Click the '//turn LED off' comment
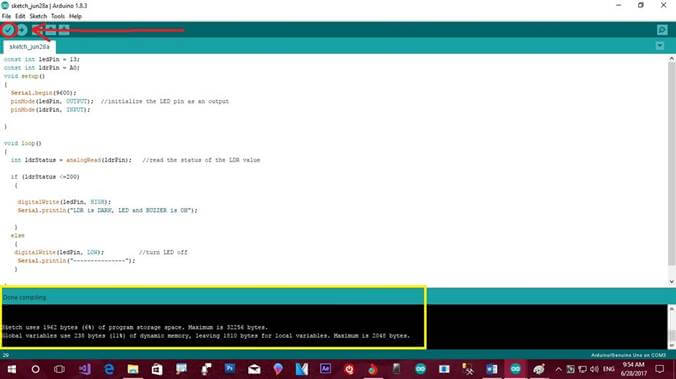 click(x=163, y=252)
